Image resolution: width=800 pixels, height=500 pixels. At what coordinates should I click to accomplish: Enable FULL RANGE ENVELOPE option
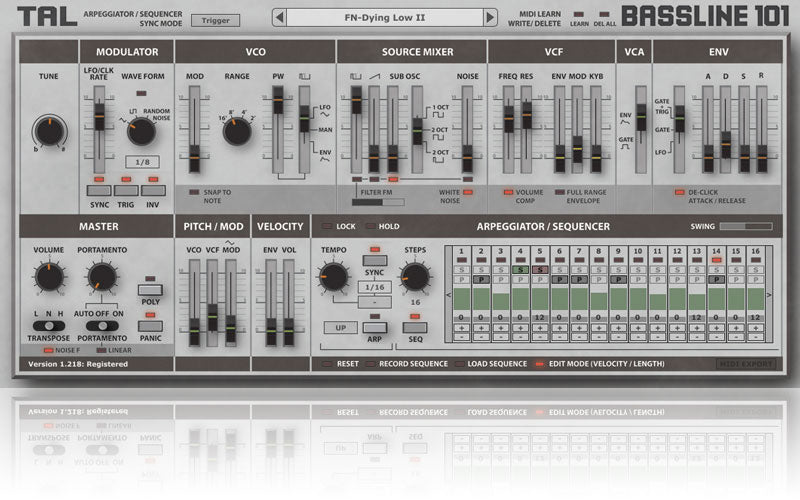tap(560, 192)
